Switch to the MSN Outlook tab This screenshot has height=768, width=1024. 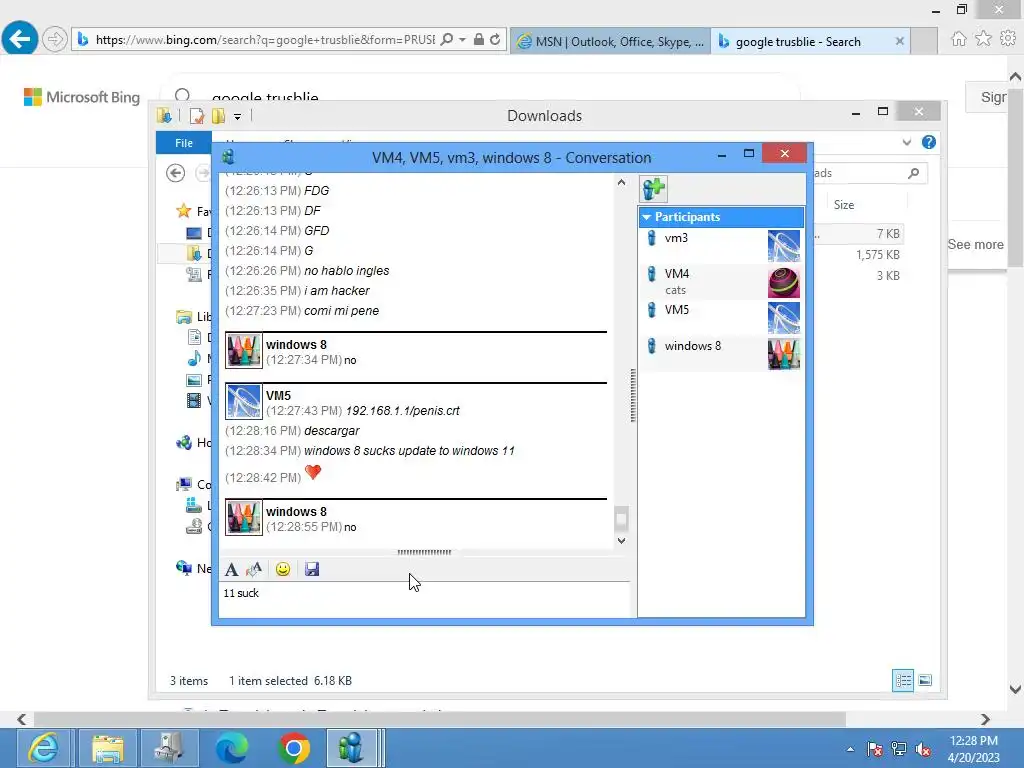point(610,41)
